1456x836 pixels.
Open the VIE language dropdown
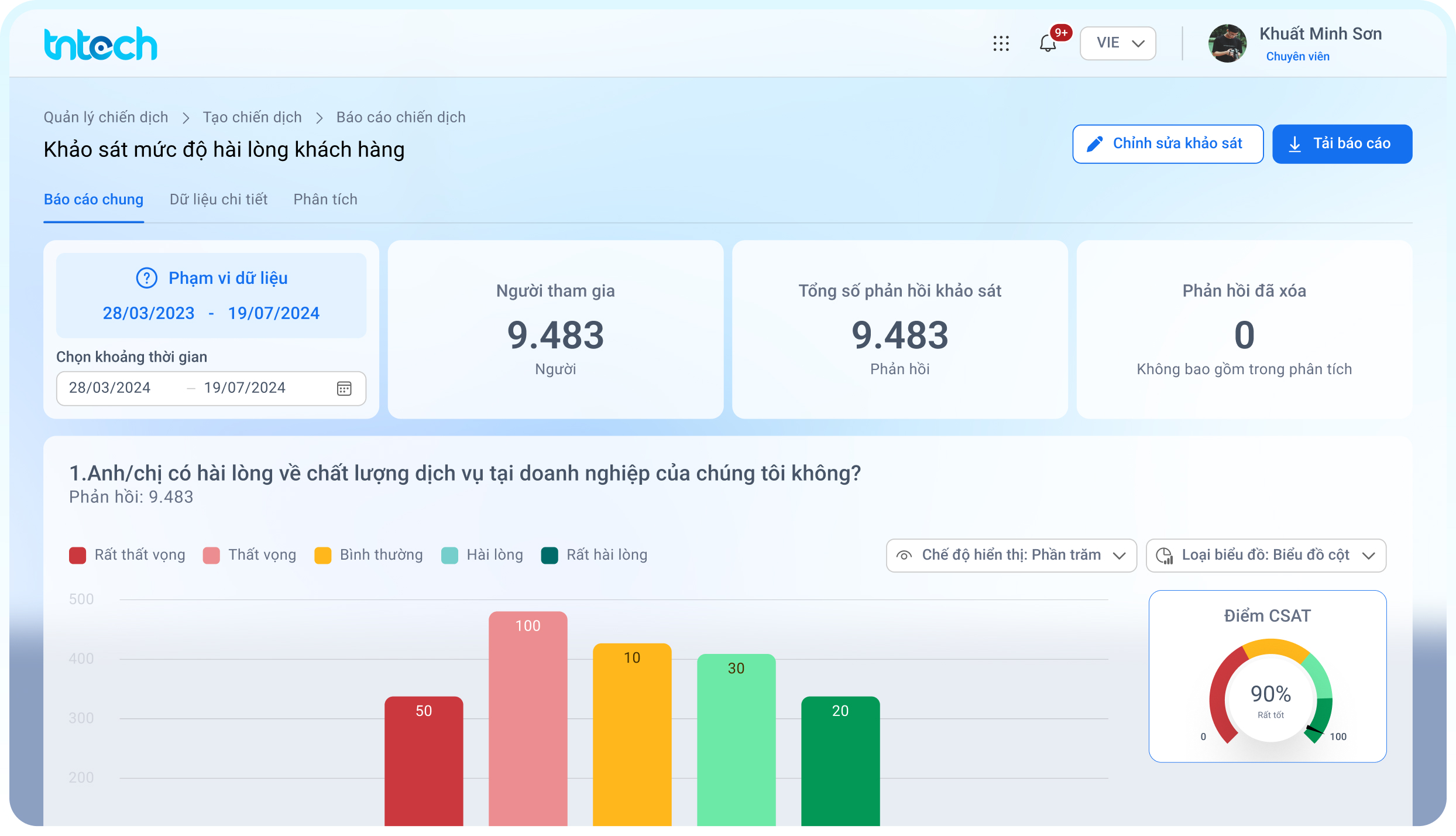coord(1117,43)
